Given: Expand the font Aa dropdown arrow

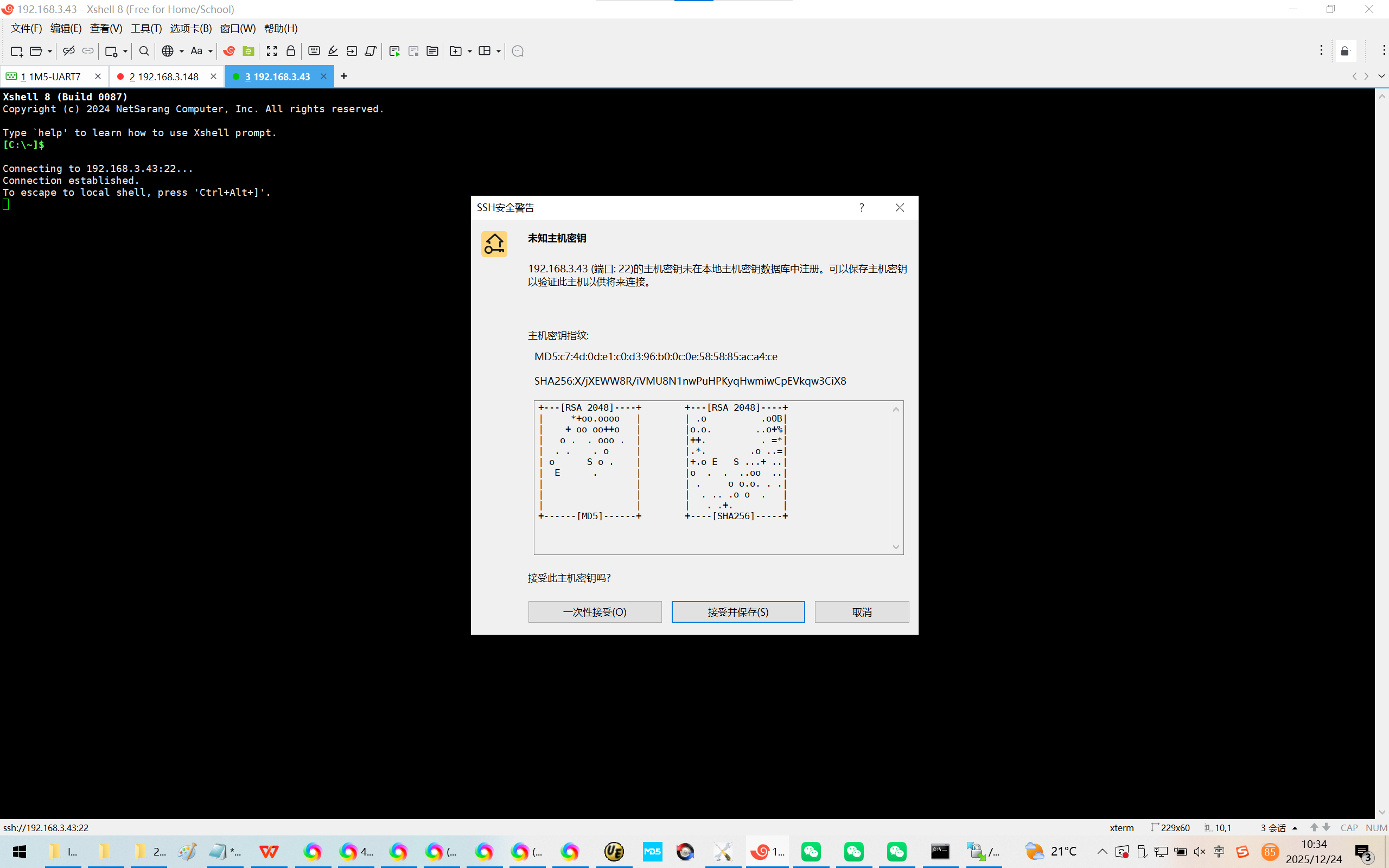Looking at the screenshot, I should 211,51.
